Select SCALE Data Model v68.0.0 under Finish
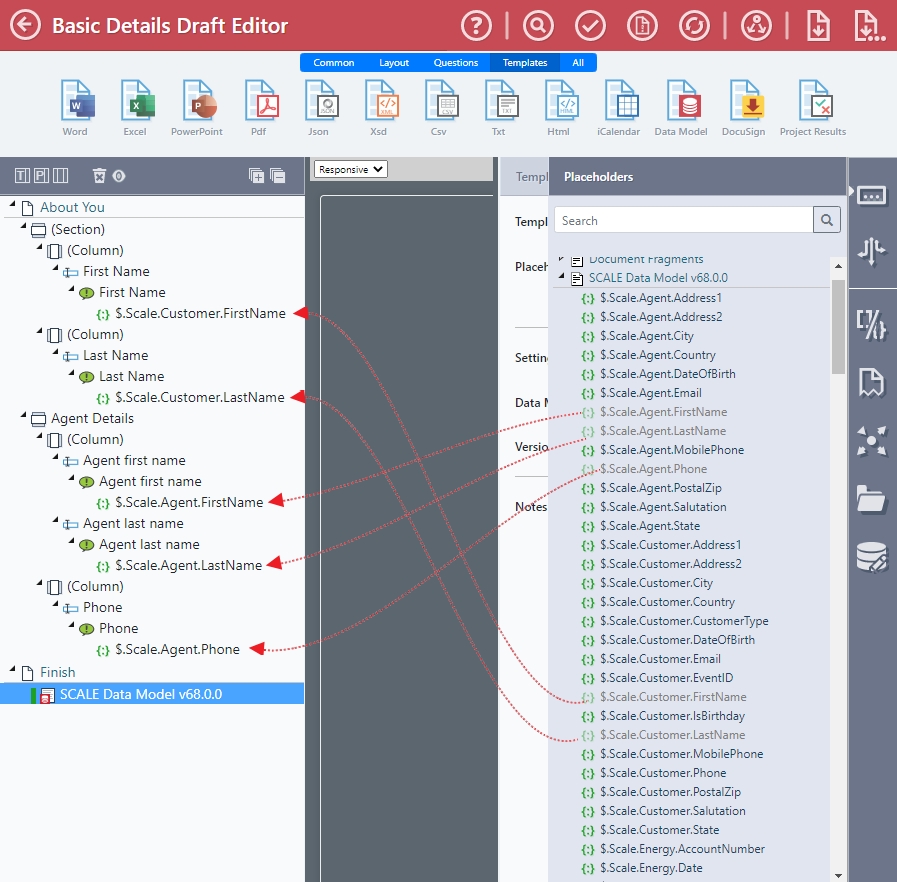The width and height of the screenshot is (897, 882). pyautogui.click(x=140, y=694)
